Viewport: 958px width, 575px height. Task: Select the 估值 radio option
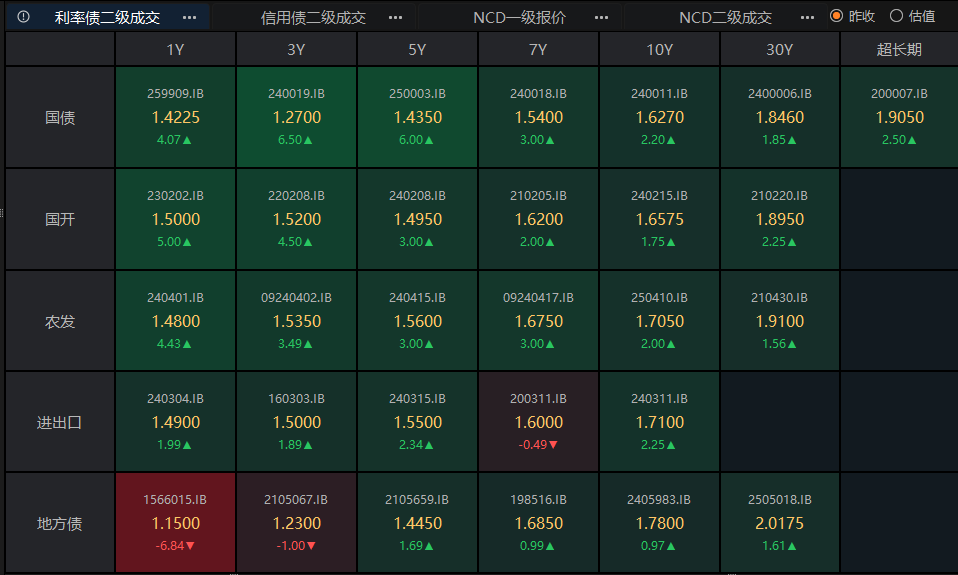coord(912,16)
